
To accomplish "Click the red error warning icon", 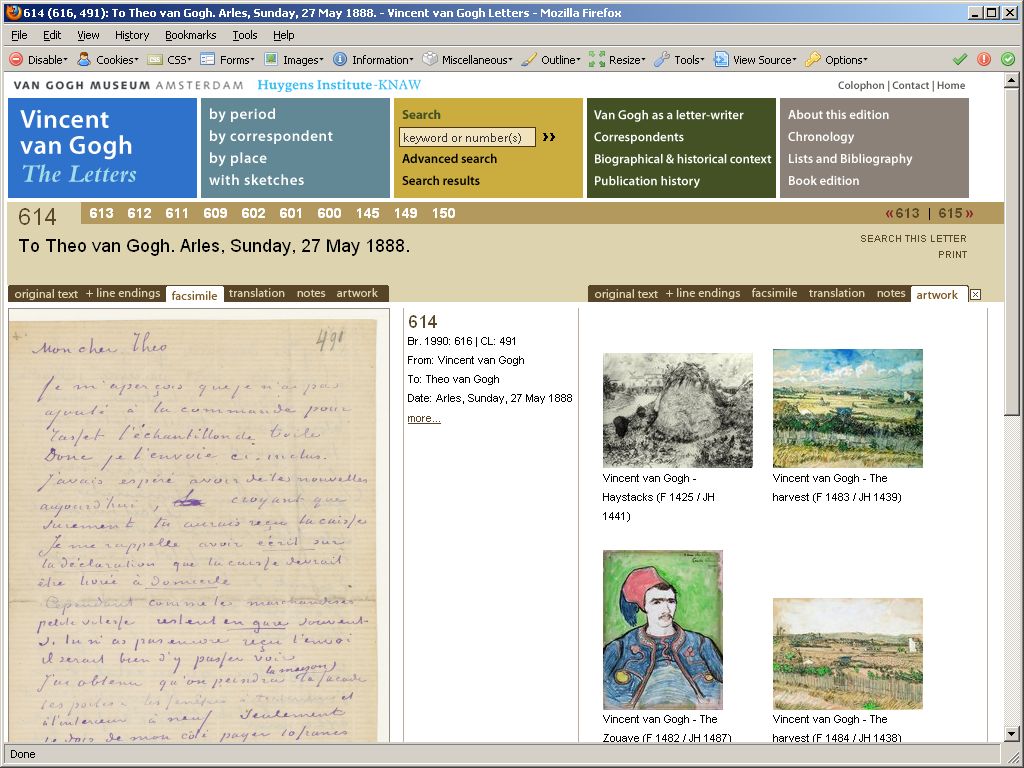I will 984,59.
